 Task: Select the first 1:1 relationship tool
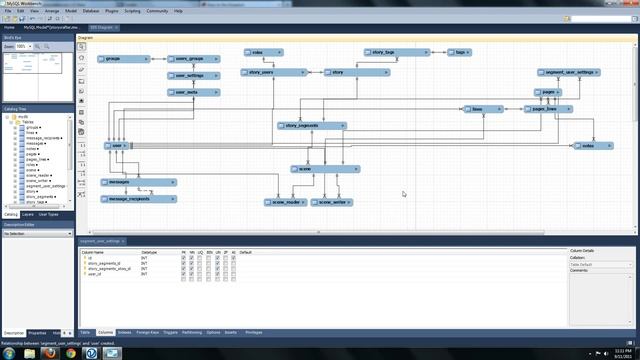click(x=82, y=145)
